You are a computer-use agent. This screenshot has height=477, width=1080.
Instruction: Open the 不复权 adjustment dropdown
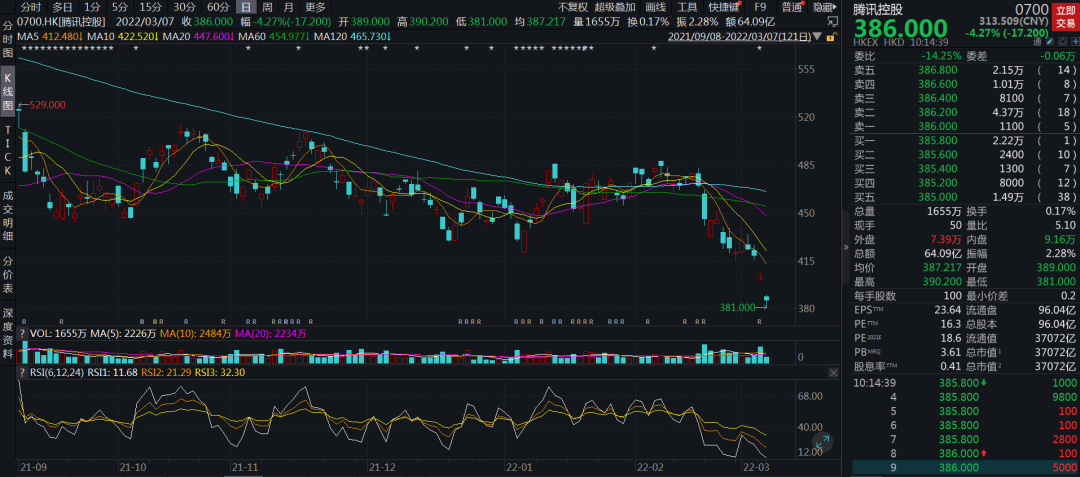coord(573,7)
